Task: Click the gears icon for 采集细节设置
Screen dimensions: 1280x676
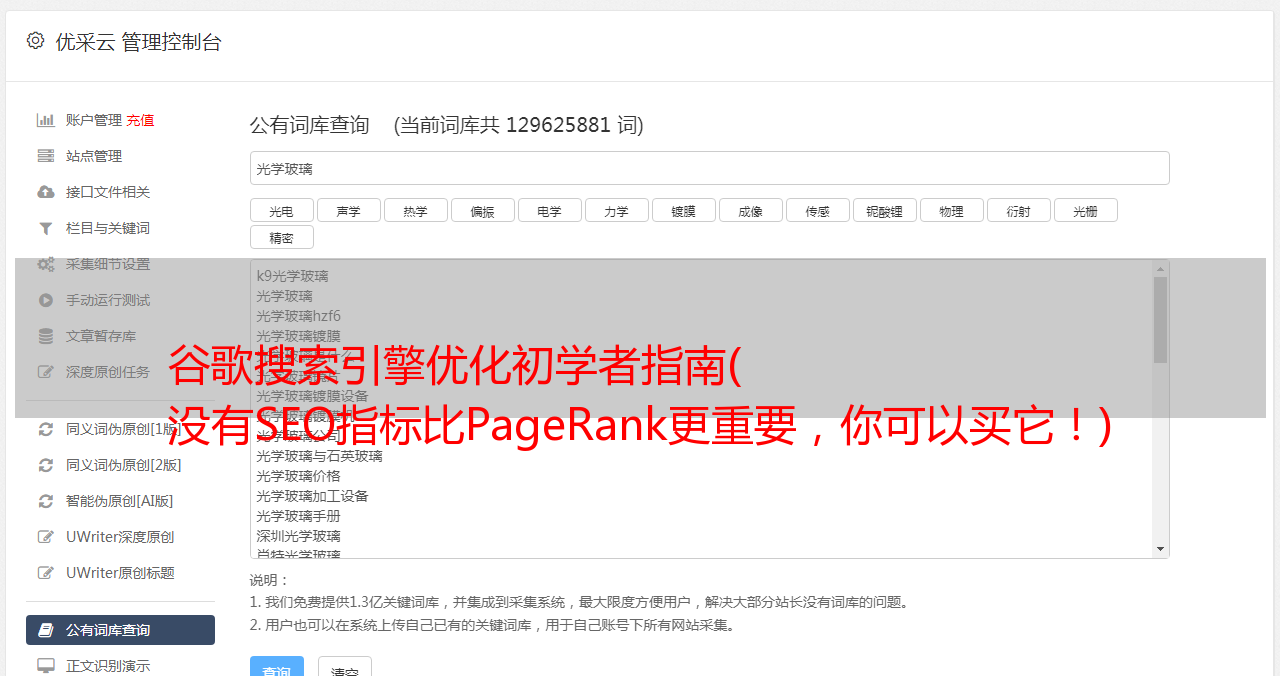Action: coord(45,264)
